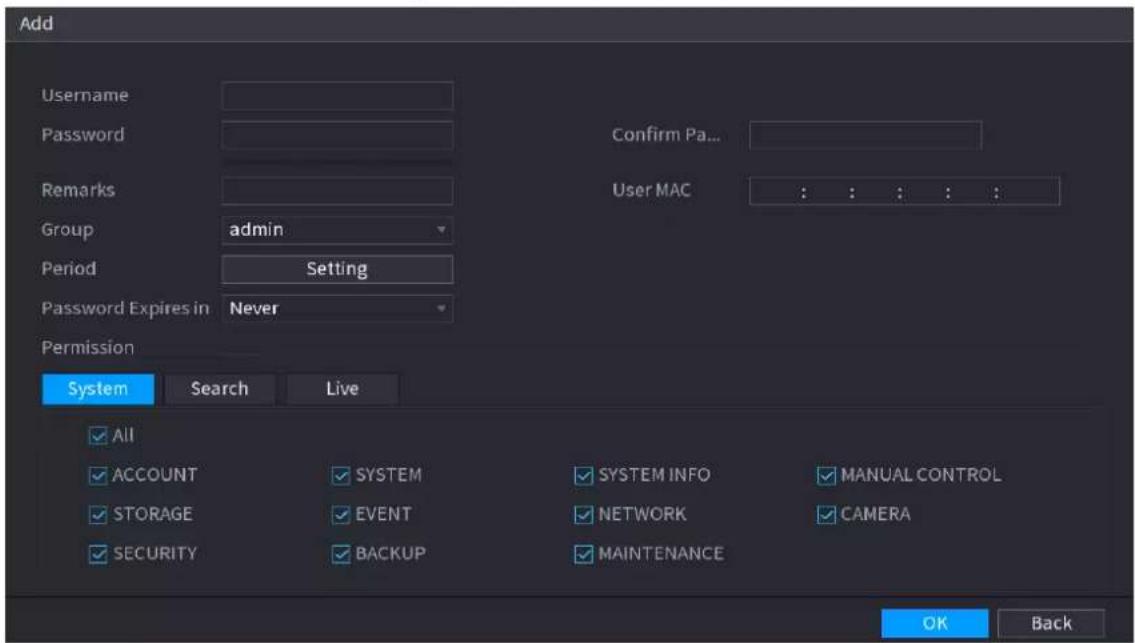The image size is (1135, 643).
Task: Switch to the Live permission tab
Action: pos(342,389)
